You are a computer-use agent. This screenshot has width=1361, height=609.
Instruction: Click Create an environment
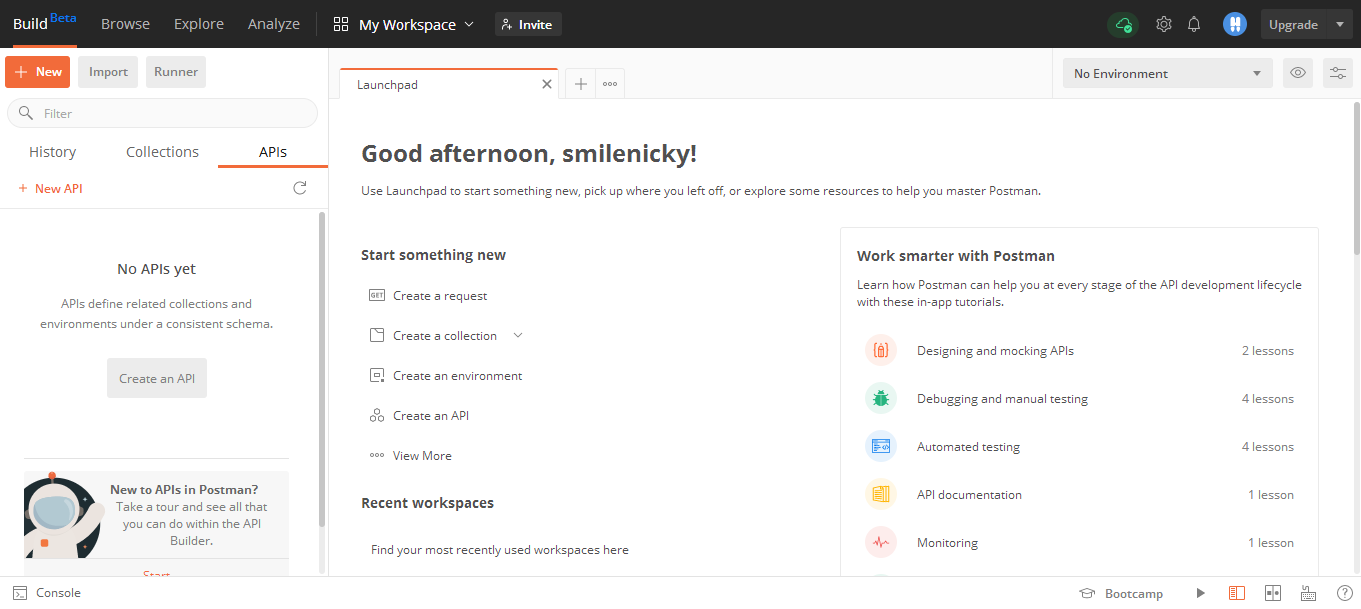(x=458, y=376)
